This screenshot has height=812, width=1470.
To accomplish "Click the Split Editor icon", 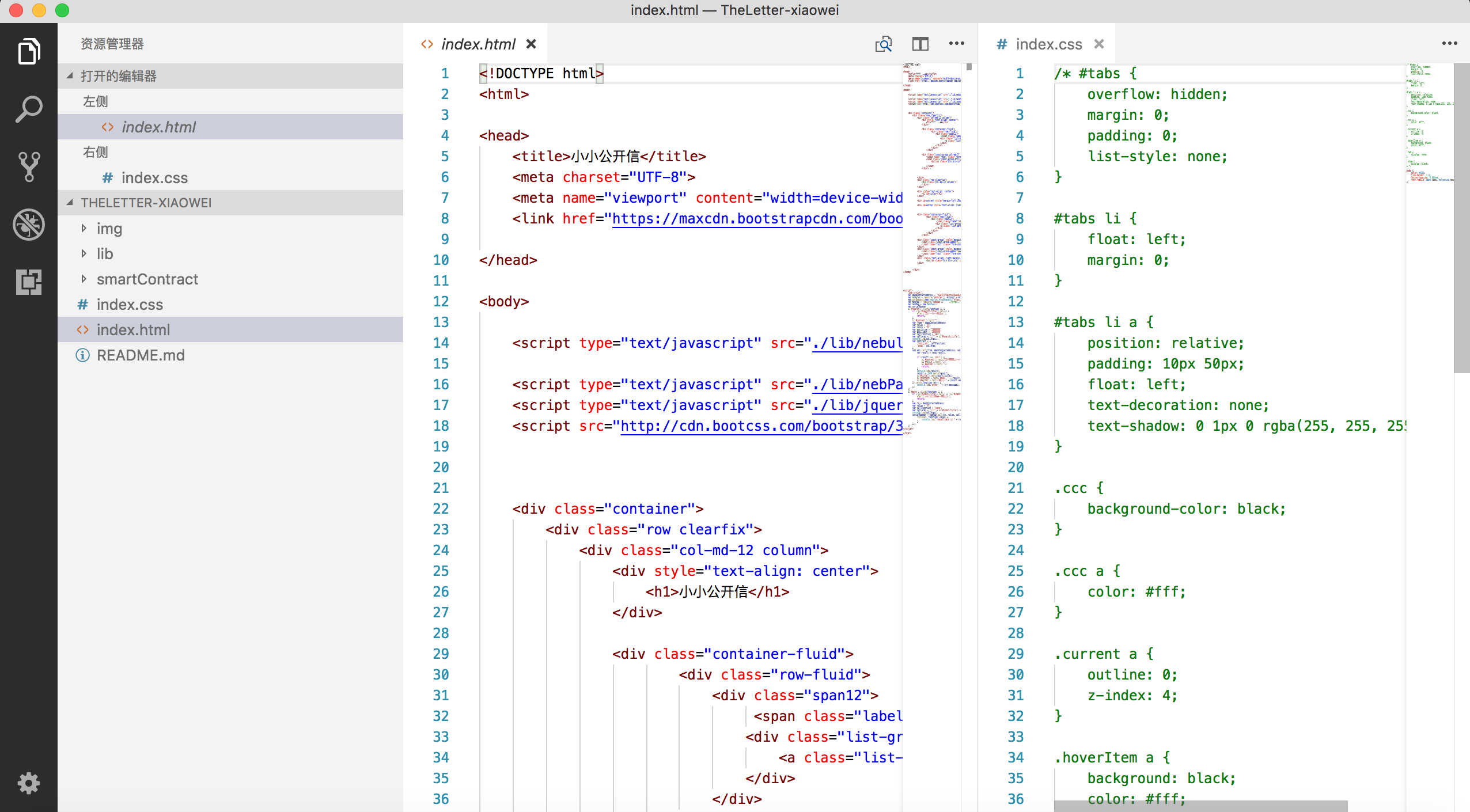I will point(920,44).
